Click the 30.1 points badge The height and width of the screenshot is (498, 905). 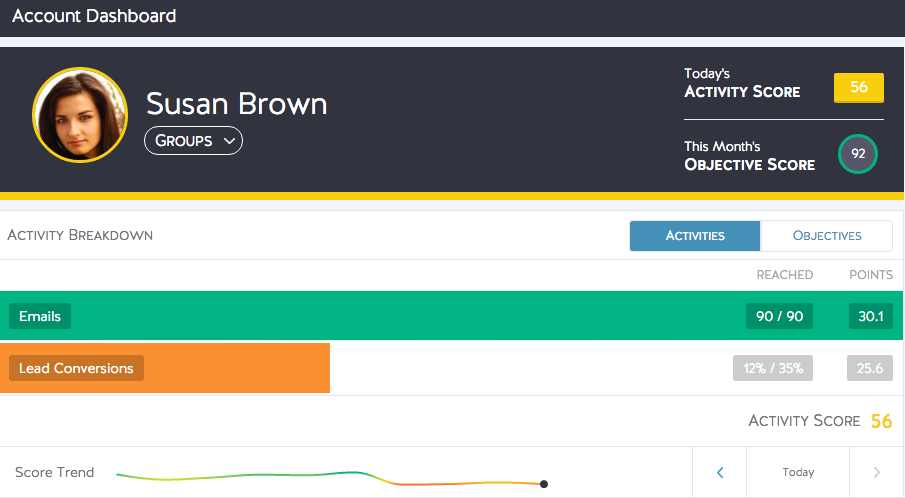coord(870,316)
